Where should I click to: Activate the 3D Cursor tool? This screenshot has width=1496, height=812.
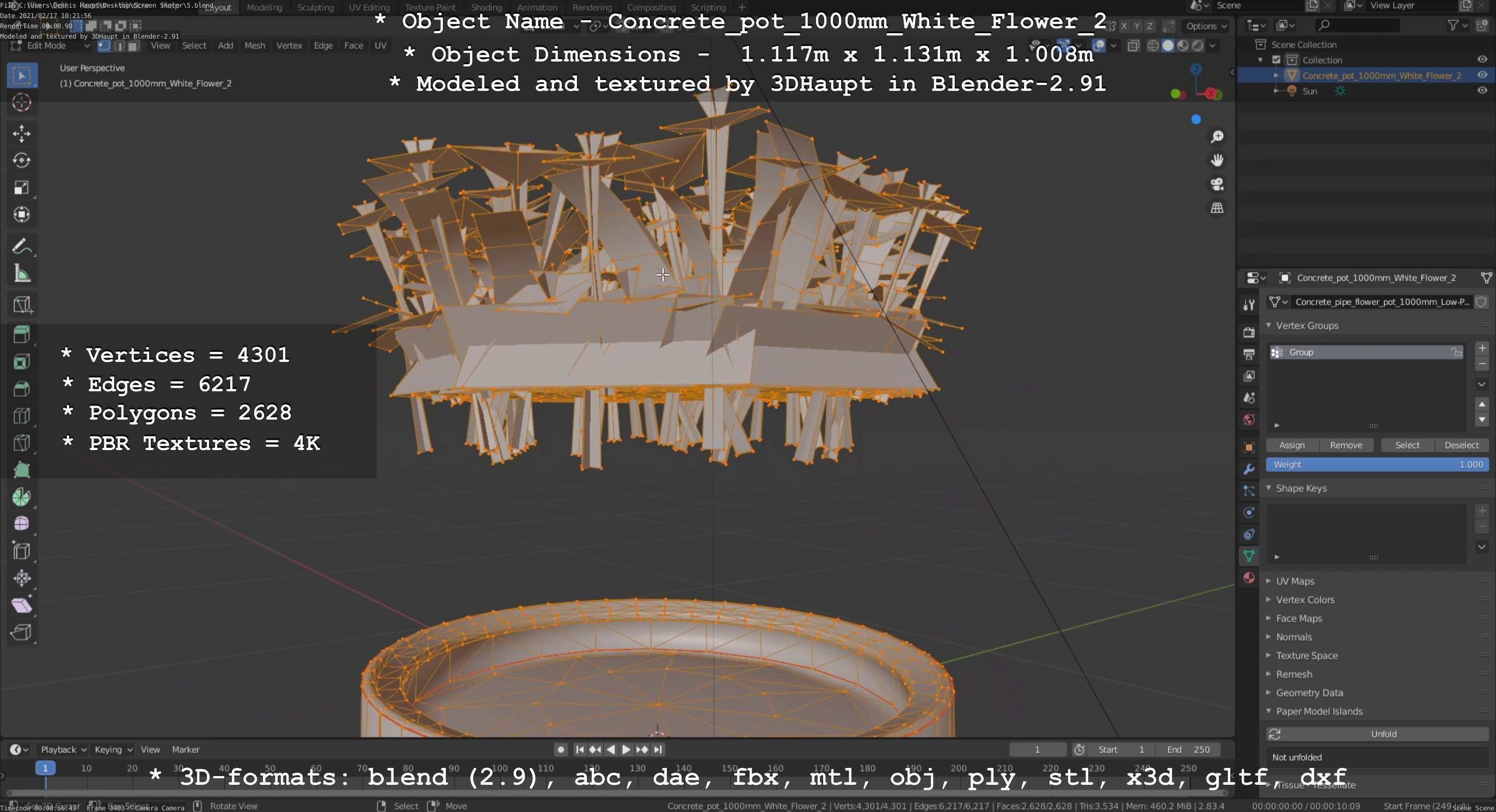pos(22,103)
